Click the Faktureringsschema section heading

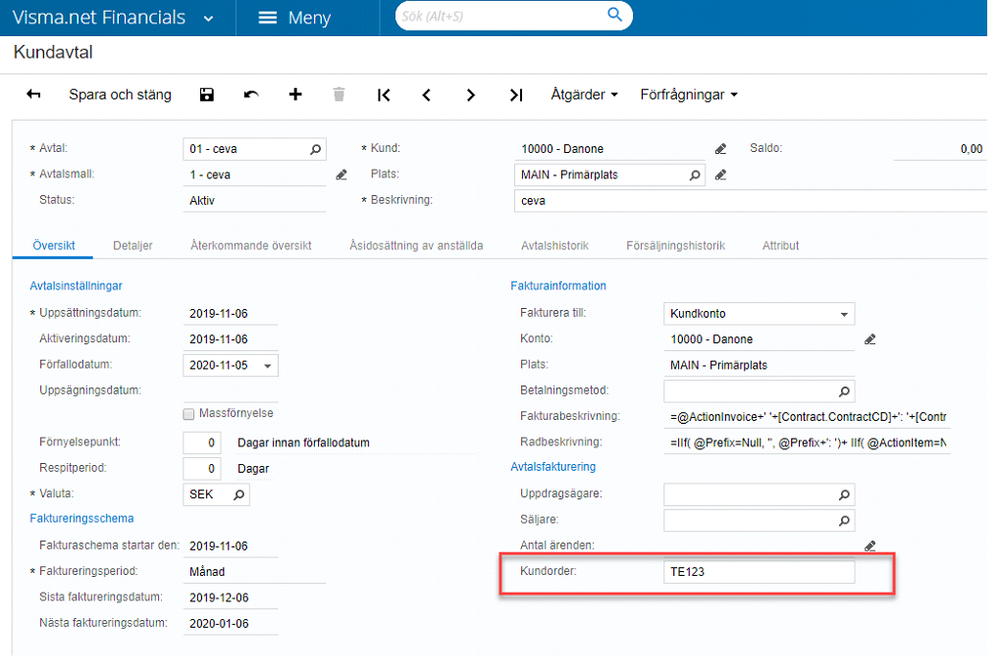[x=82, y=518]
